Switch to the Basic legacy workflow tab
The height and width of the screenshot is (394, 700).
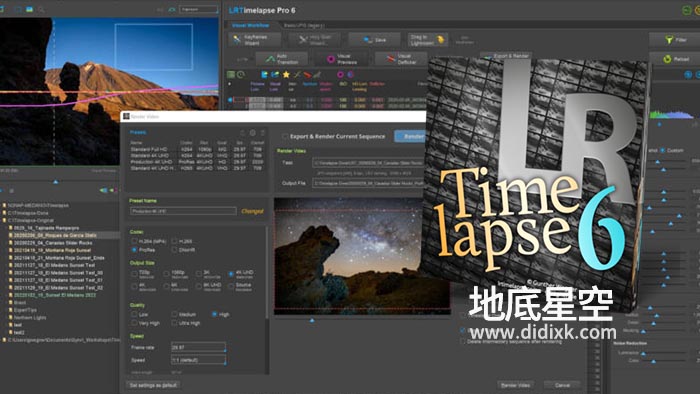pyautogui.click(x=304, y=25)
